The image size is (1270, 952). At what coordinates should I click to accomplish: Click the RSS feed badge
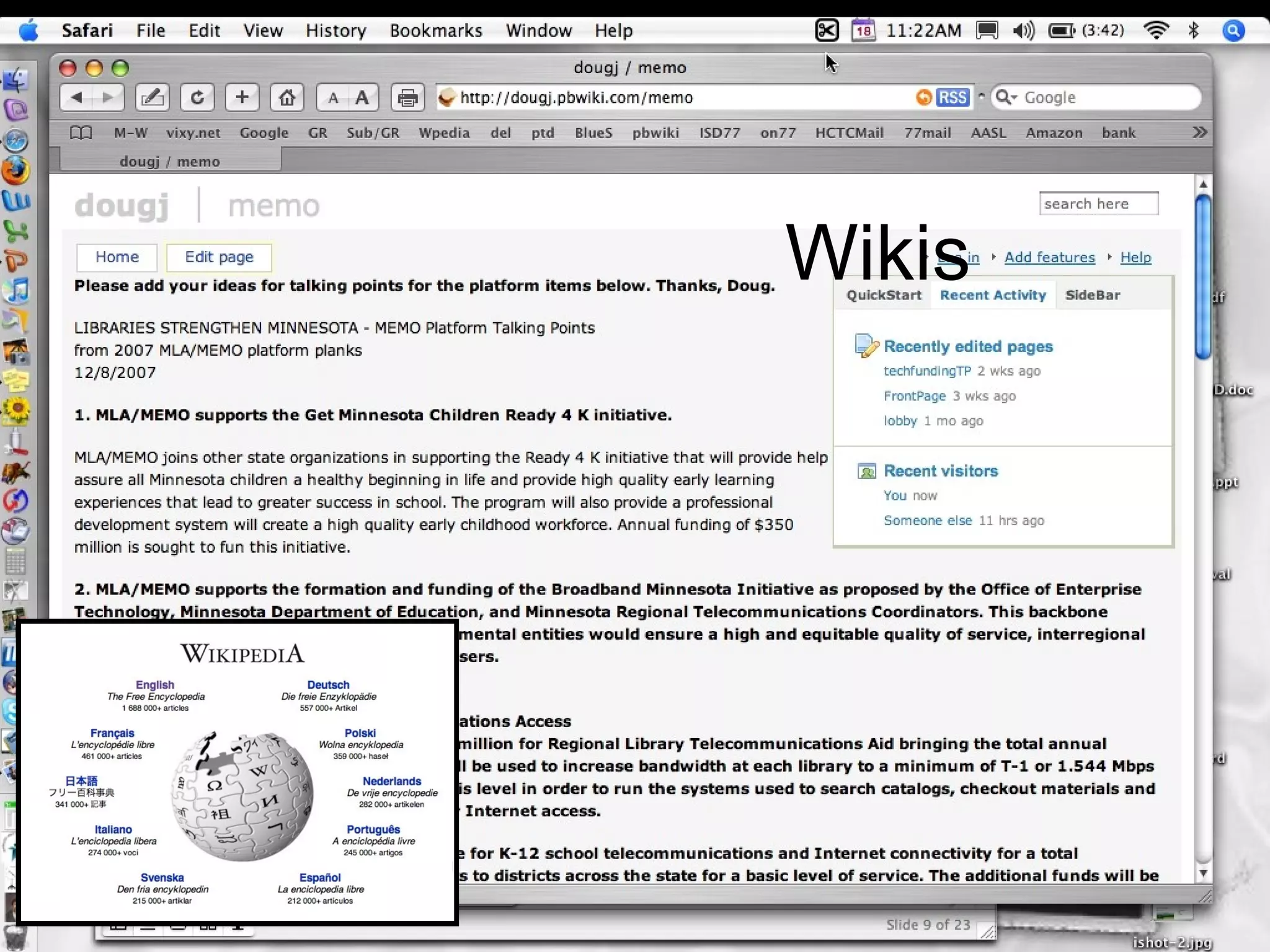pyautogui.click(x=952, y=97)
